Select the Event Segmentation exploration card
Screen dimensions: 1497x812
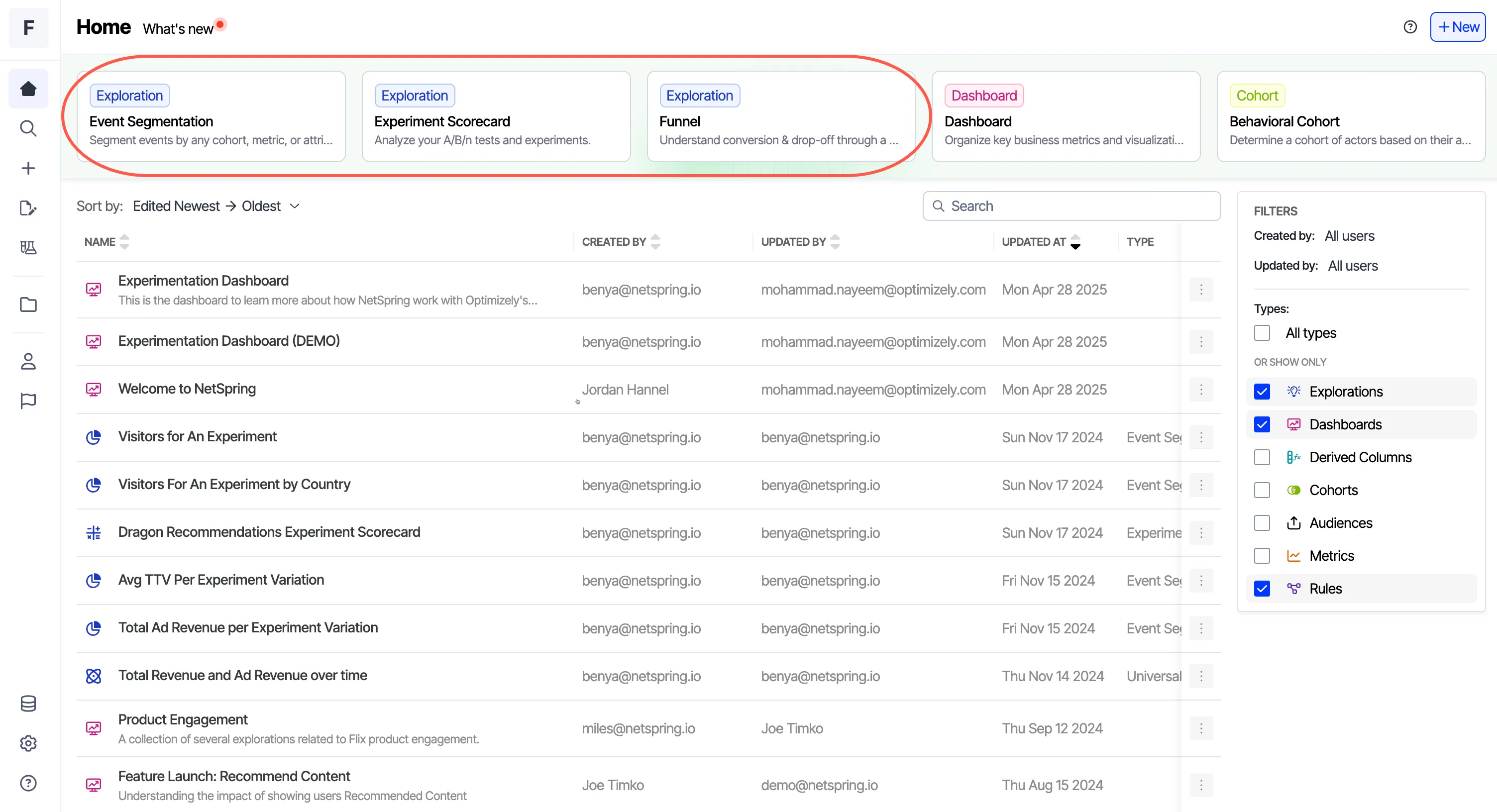pyautogui.click(x=211, y=116)
